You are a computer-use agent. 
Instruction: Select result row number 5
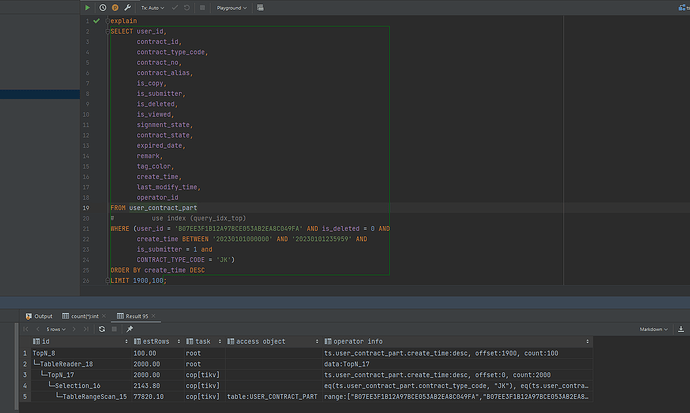tap(25, 397)
